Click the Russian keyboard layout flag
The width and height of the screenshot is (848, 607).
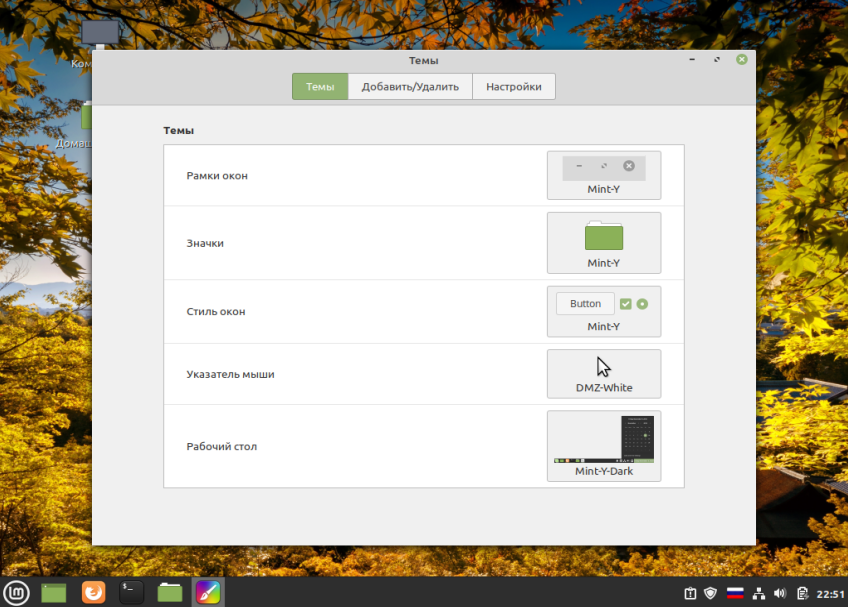[735, 593]
